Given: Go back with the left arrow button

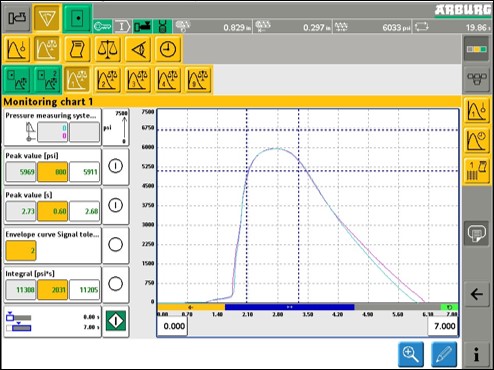Looking at the screenshot, I should click(477, 294).
